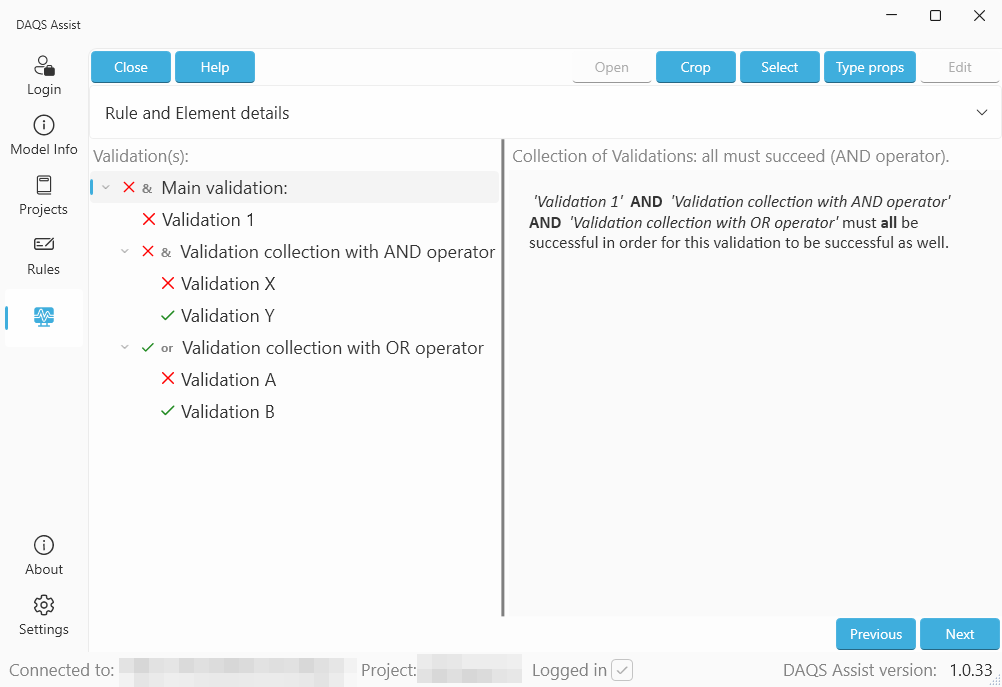Select the Type props tab
Image resolution: width=1002 pixels, height=687 pixels.
(x=869, y=67)
